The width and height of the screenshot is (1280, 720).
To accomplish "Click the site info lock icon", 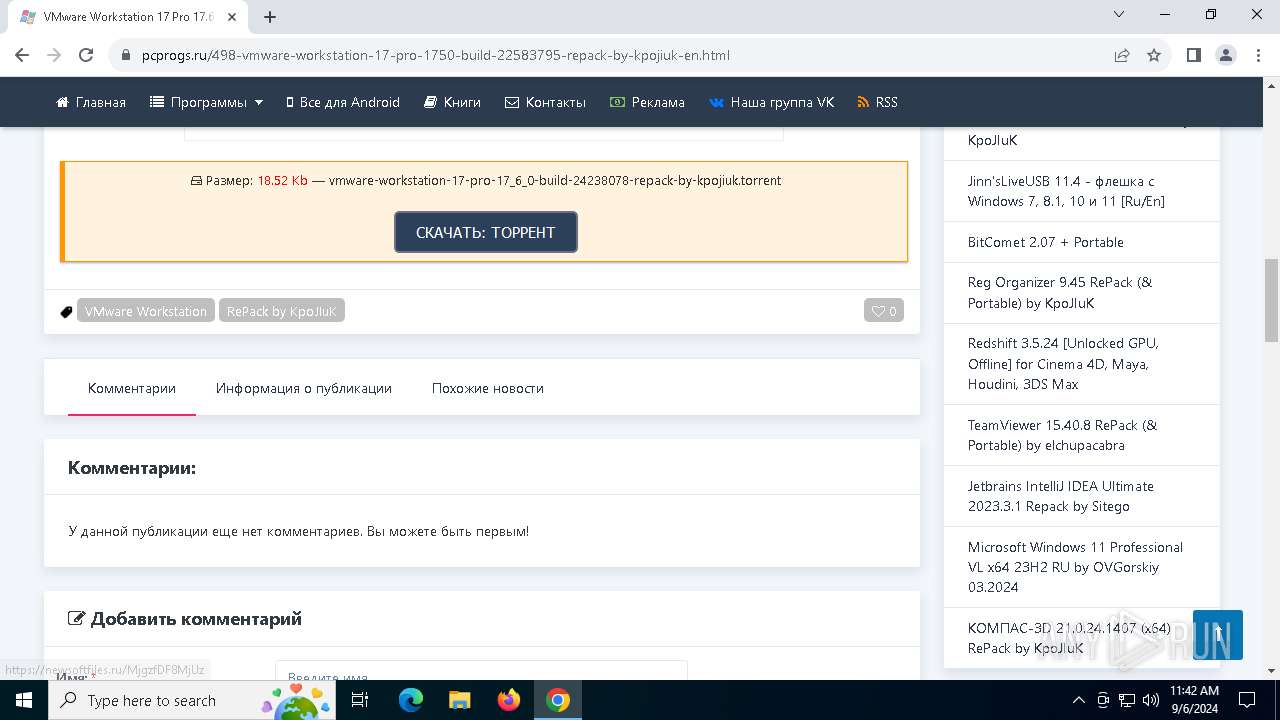I will pos(126,55).
